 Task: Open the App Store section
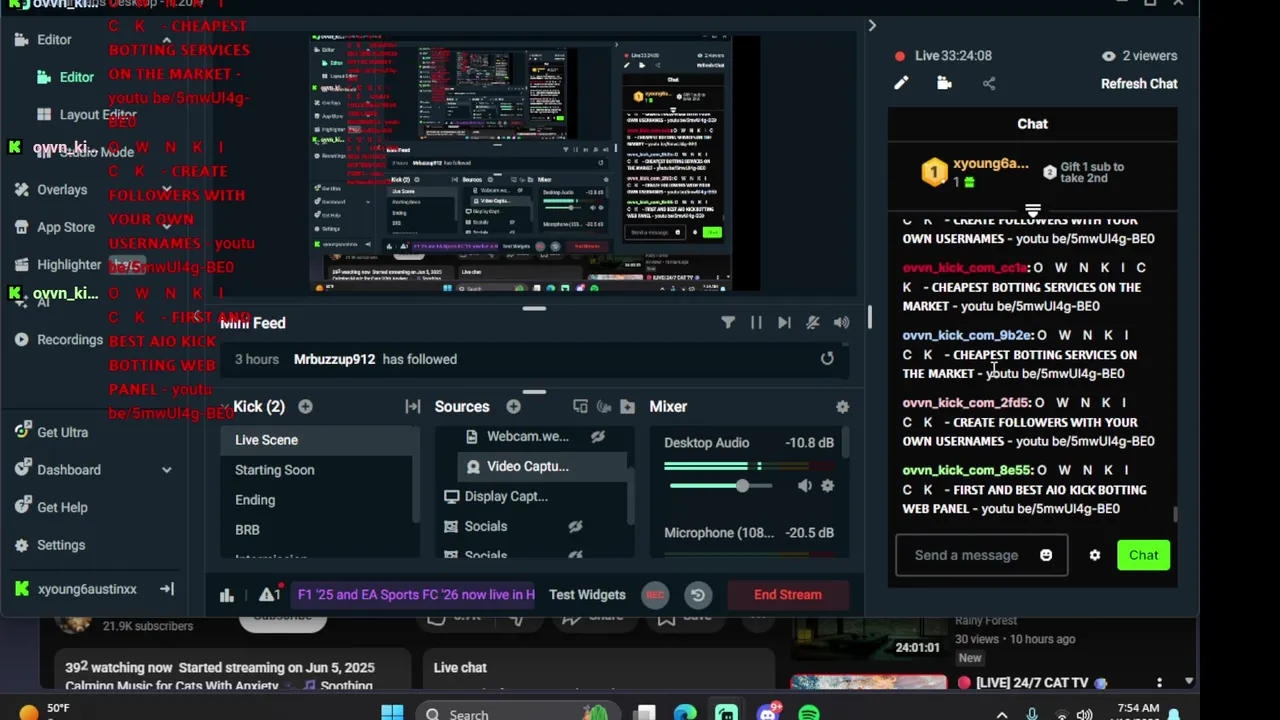point(55,227)
